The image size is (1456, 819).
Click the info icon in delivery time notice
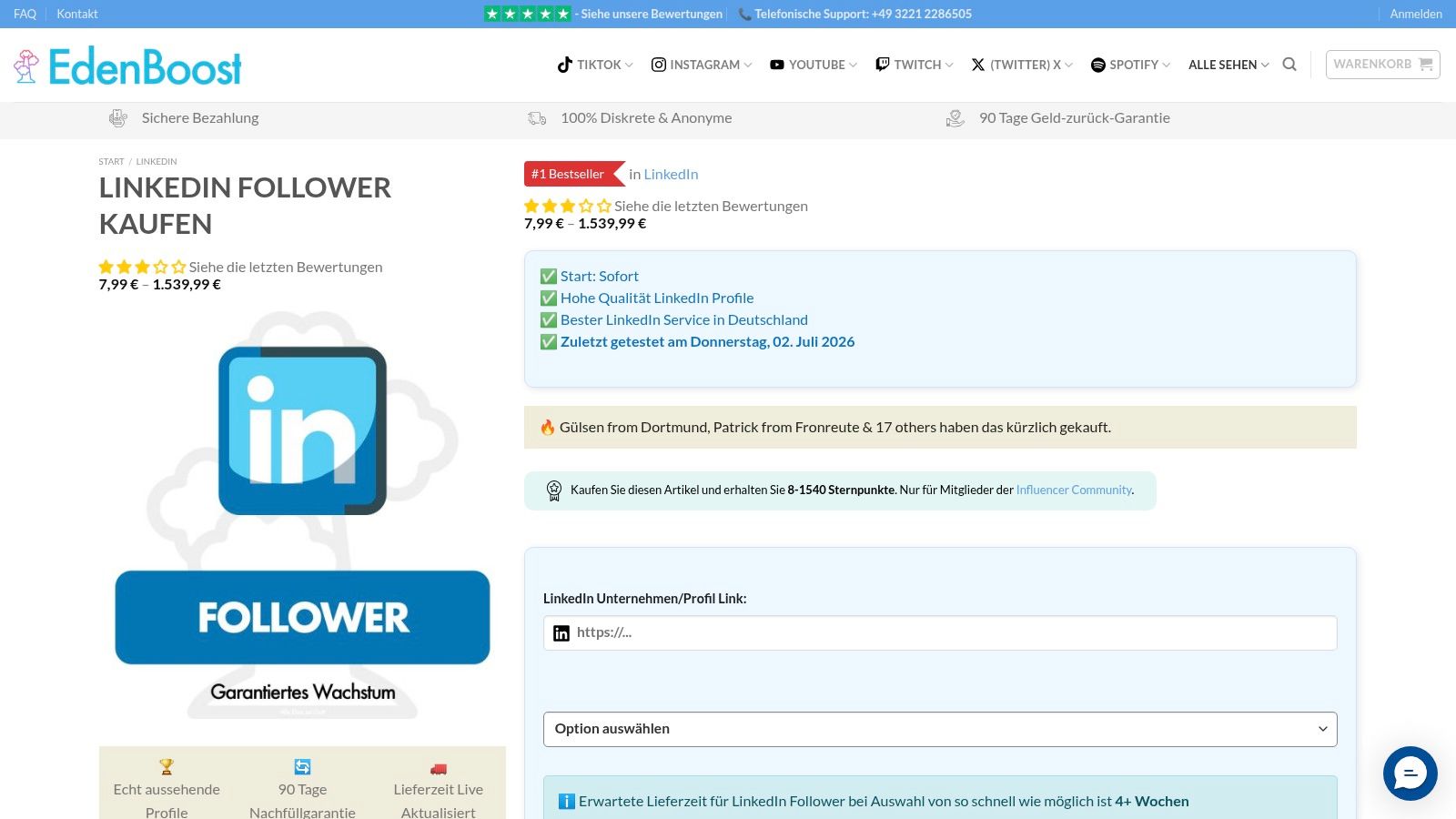pos(566,802)
